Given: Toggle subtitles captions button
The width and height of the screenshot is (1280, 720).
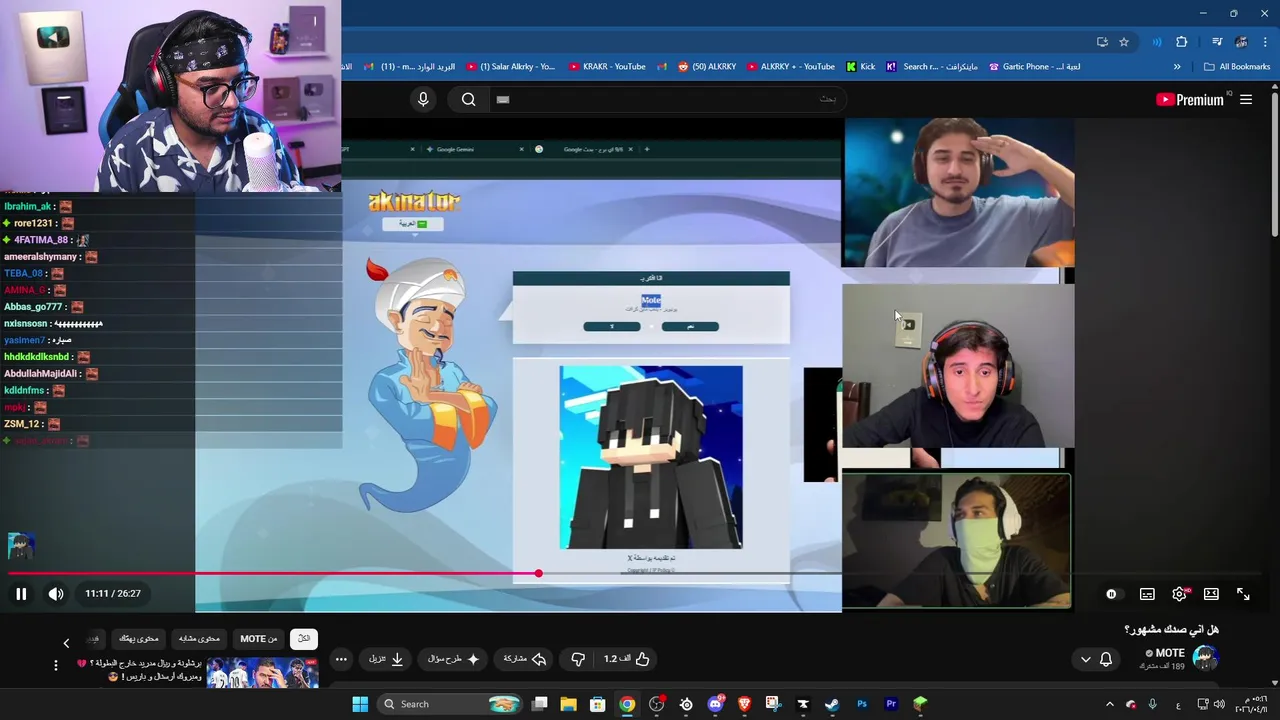Looking at the screenshot, I should (x=1147, y=594).
